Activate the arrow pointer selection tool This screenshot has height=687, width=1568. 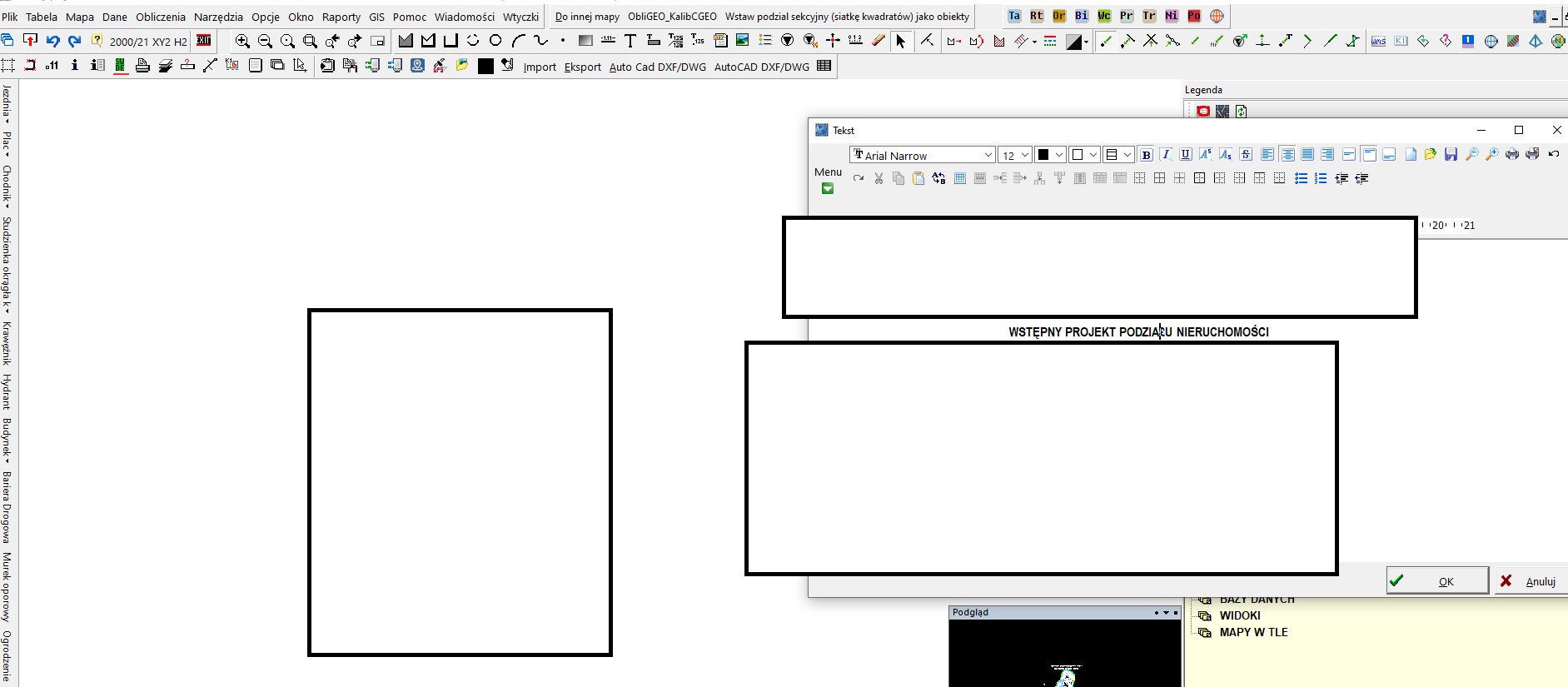pos(900,41)
